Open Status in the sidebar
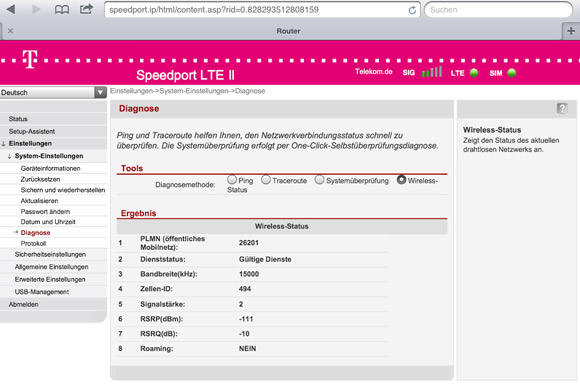Image resolution: width=580 pixels, height=388 pixels. 18,119
